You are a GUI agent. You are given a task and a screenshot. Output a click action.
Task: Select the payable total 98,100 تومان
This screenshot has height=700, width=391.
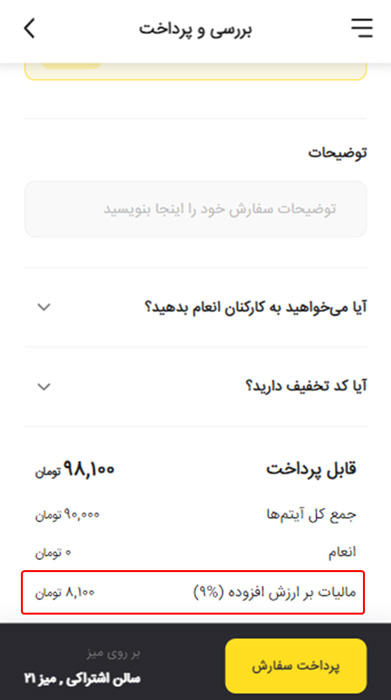coord(75,469)
